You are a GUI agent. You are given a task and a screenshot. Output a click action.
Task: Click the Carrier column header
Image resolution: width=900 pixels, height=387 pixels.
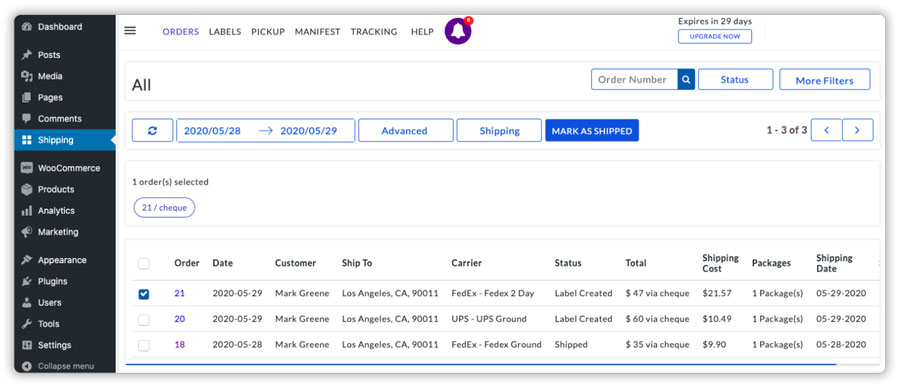pos(467,263)
